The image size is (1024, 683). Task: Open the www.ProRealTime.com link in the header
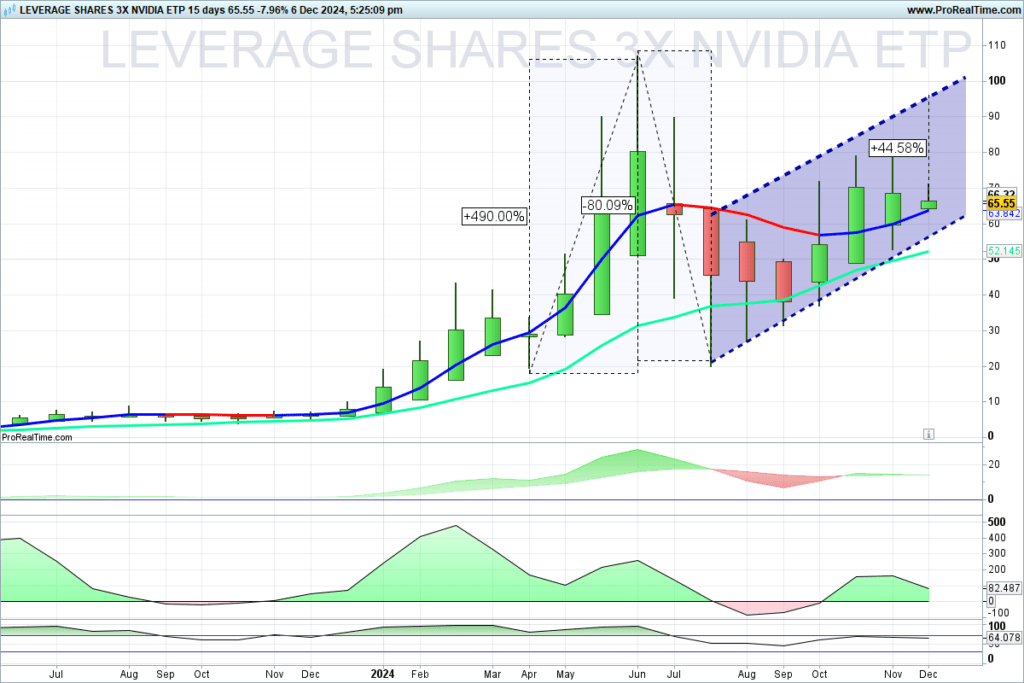(x=963, y=10)
